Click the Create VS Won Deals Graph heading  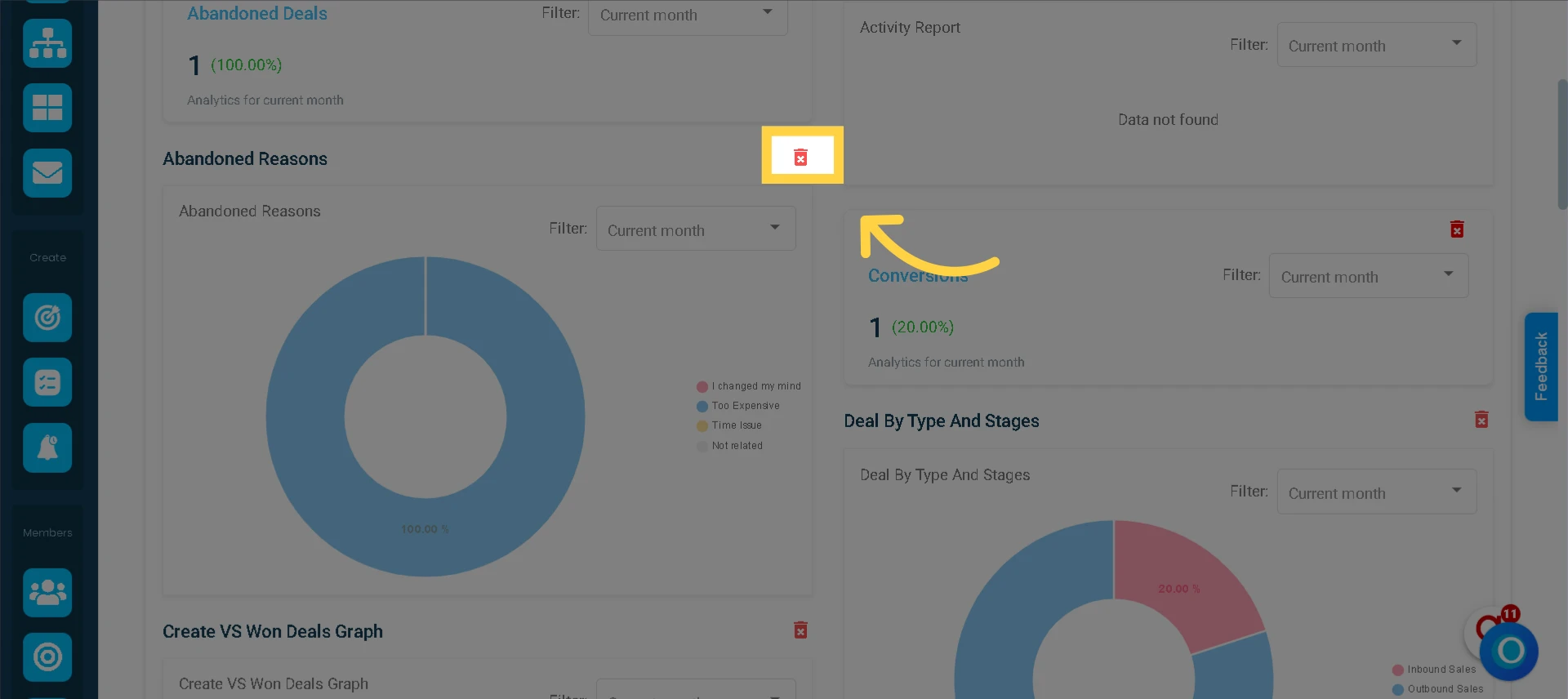[273, 632]
